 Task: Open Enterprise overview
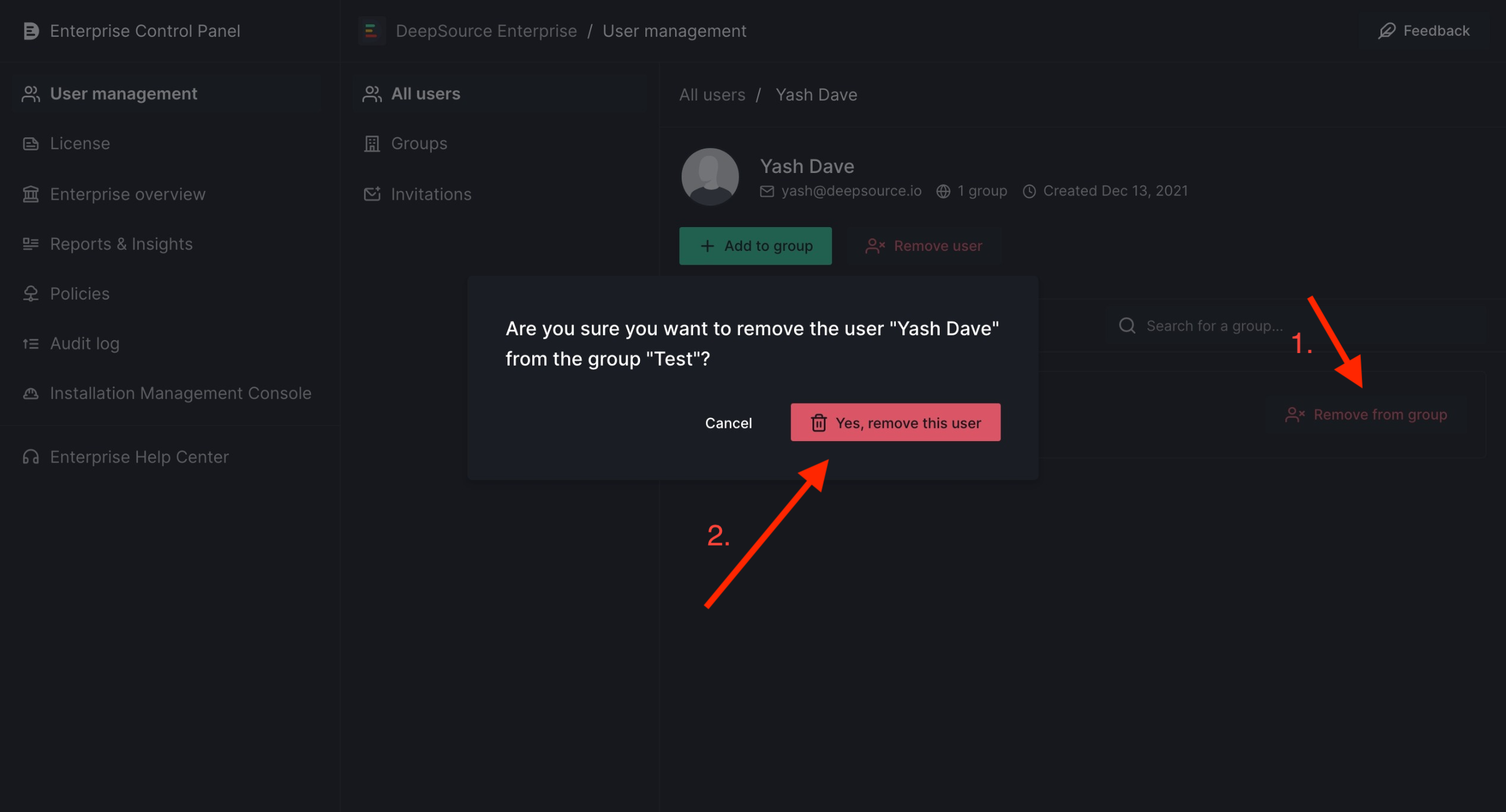pyautogui.click(x=127, y=194)
